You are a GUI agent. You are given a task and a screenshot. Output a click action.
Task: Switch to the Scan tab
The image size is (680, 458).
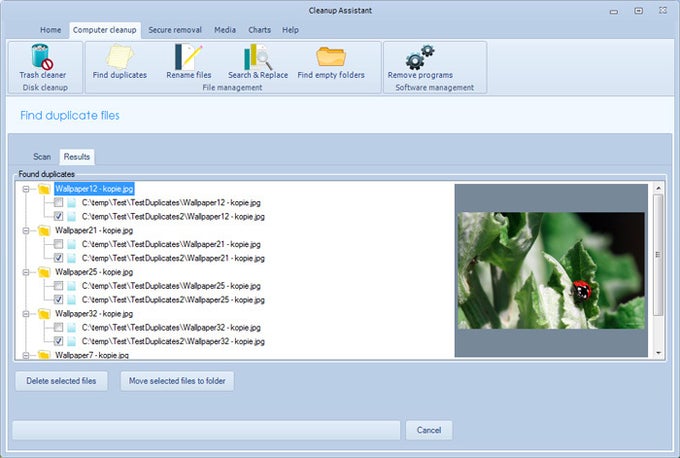(x=42, y=157)
